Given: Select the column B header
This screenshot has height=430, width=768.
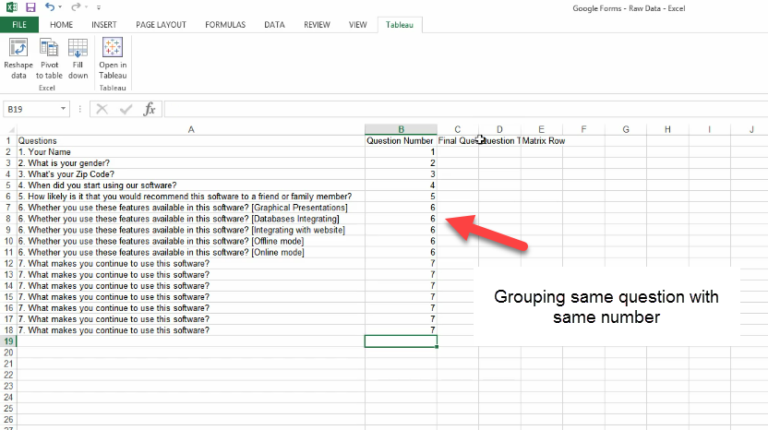Looking at the screenshot, I should click(400, 129).
